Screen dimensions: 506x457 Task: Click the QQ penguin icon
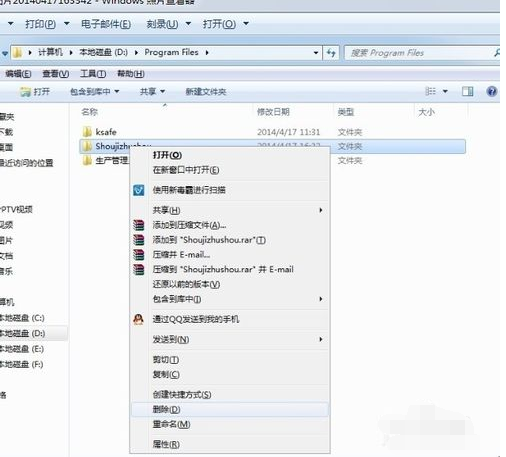pos(138,319)
